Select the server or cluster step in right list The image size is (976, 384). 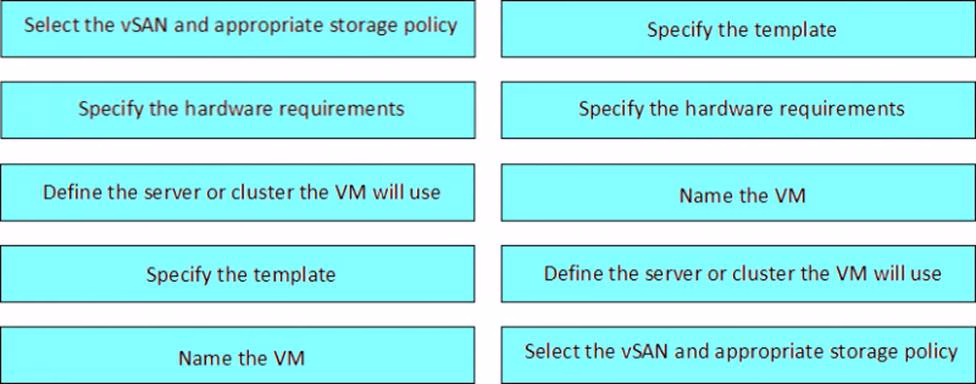click(x=738, y=274)
